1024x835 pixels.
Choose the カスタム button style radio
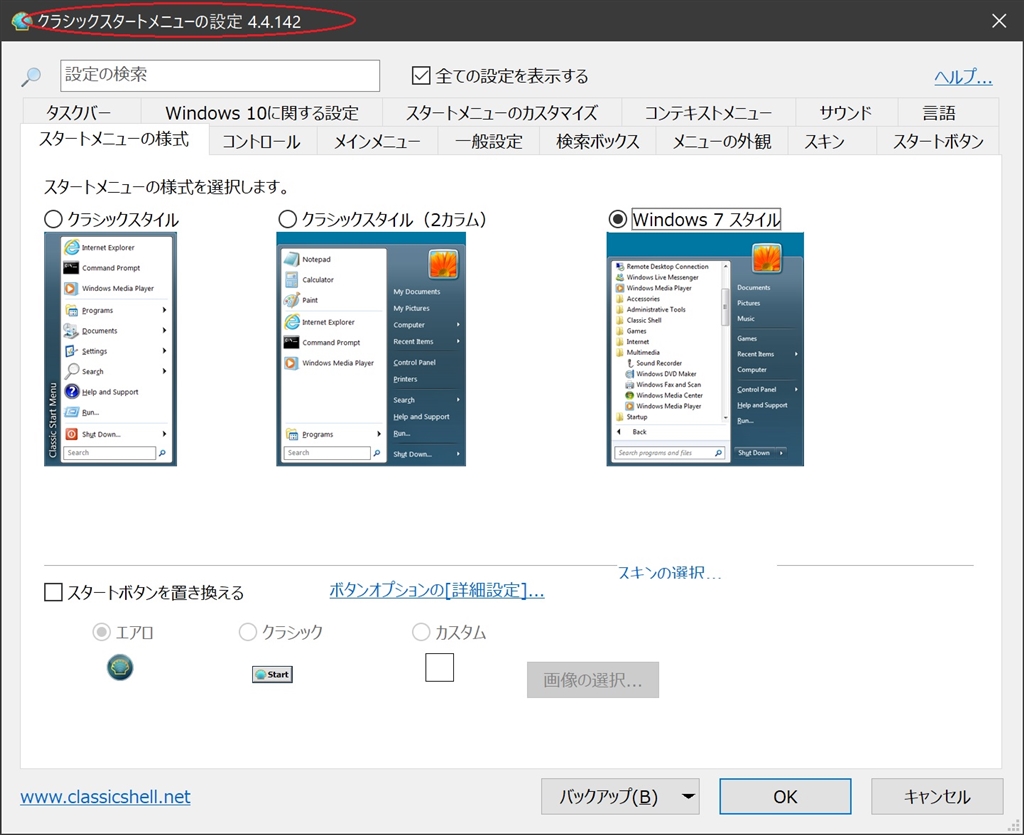click(x=421, y=632)
